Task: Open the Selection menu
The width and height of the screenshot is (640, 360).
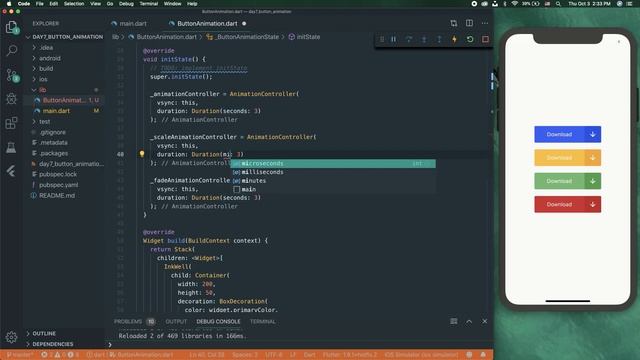Action: pos(74,4)
